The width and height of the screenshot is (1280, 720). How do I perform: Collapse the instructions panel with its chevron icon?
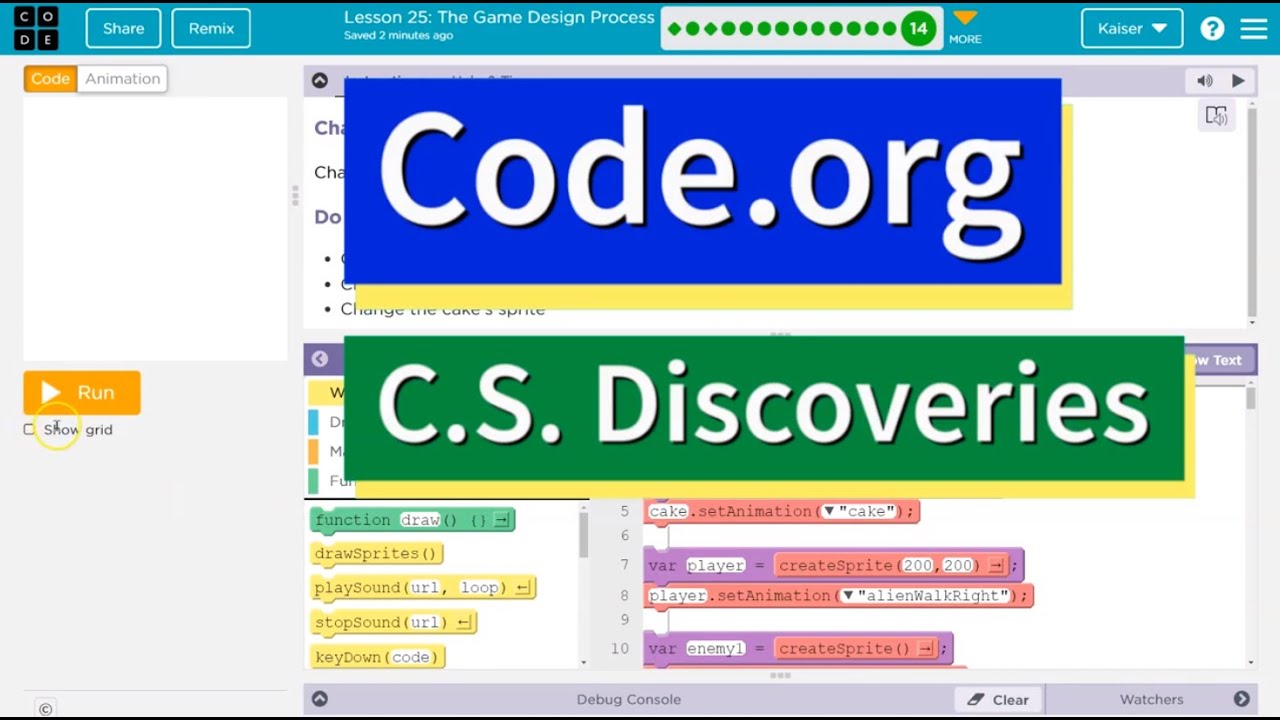(x=319, y=81)
